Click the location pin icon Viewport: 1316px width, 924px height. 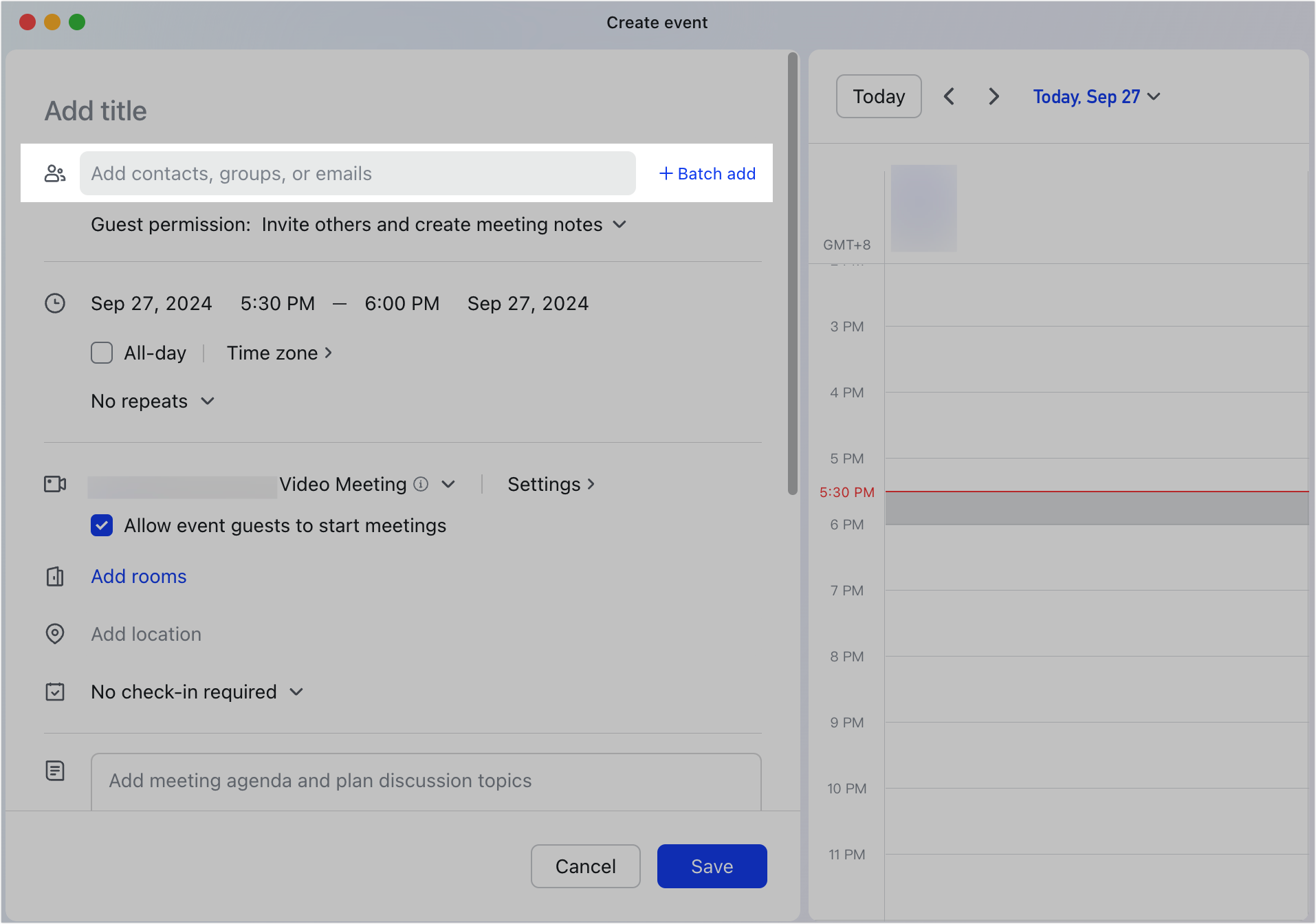click(x=56, y=633)
